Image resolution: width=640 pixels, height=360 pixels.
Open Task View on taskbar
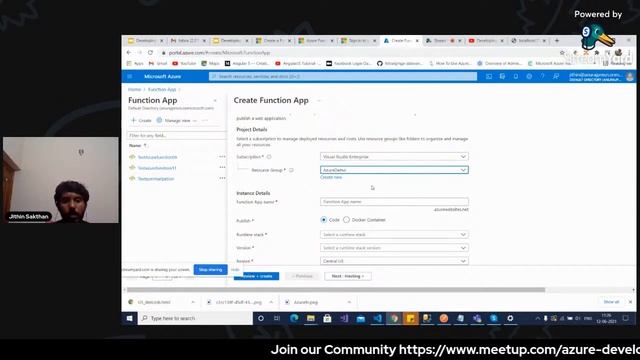[277, 318]
